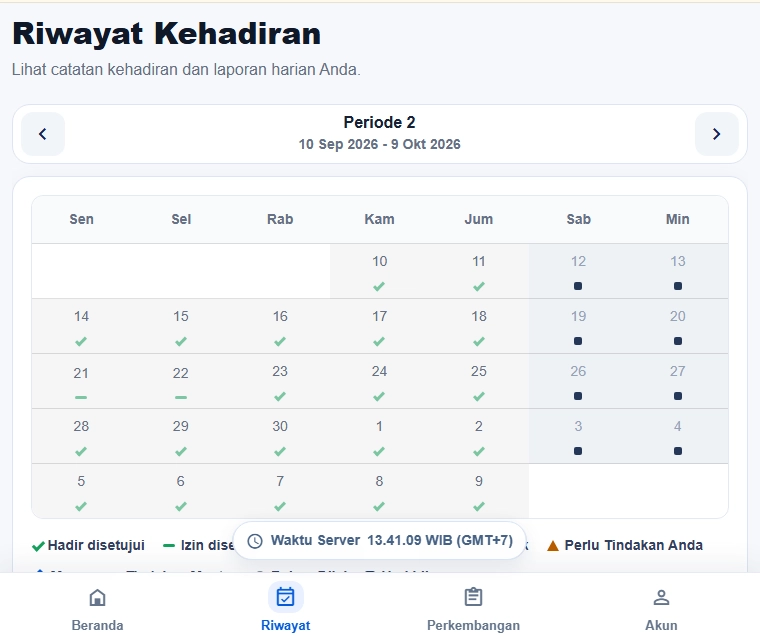Select calendar date 25
Viewport: 760px width, 637px height.
(479, 381)
